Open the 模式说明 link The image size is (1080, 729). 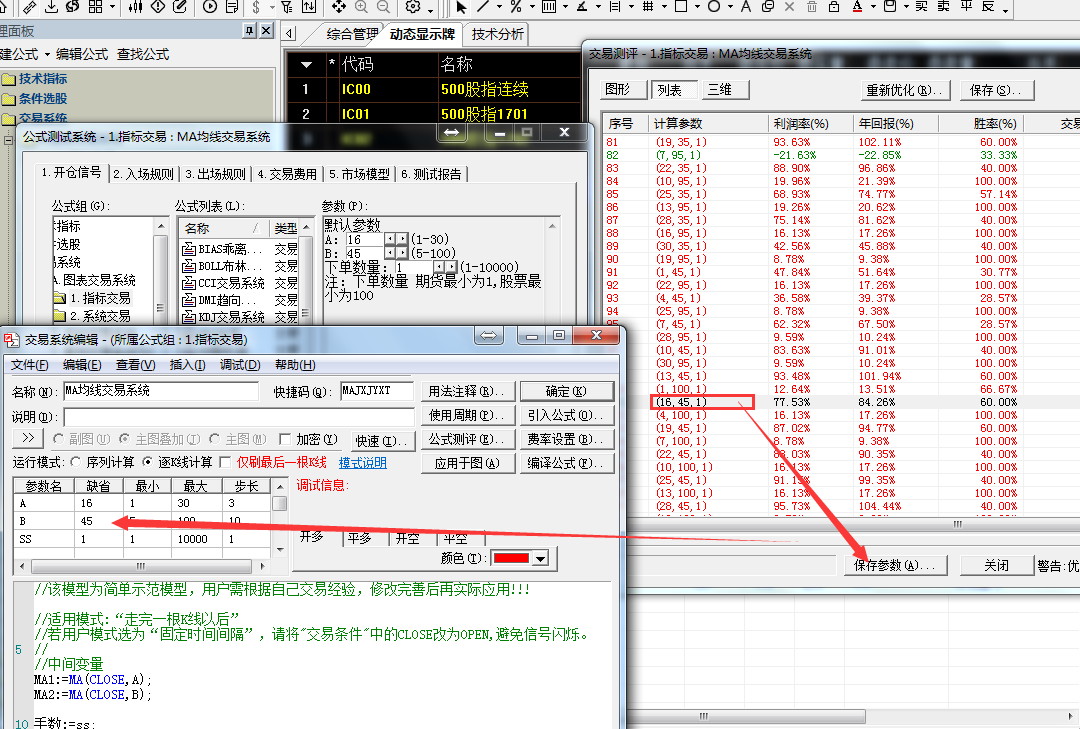(x=362, y=463)
